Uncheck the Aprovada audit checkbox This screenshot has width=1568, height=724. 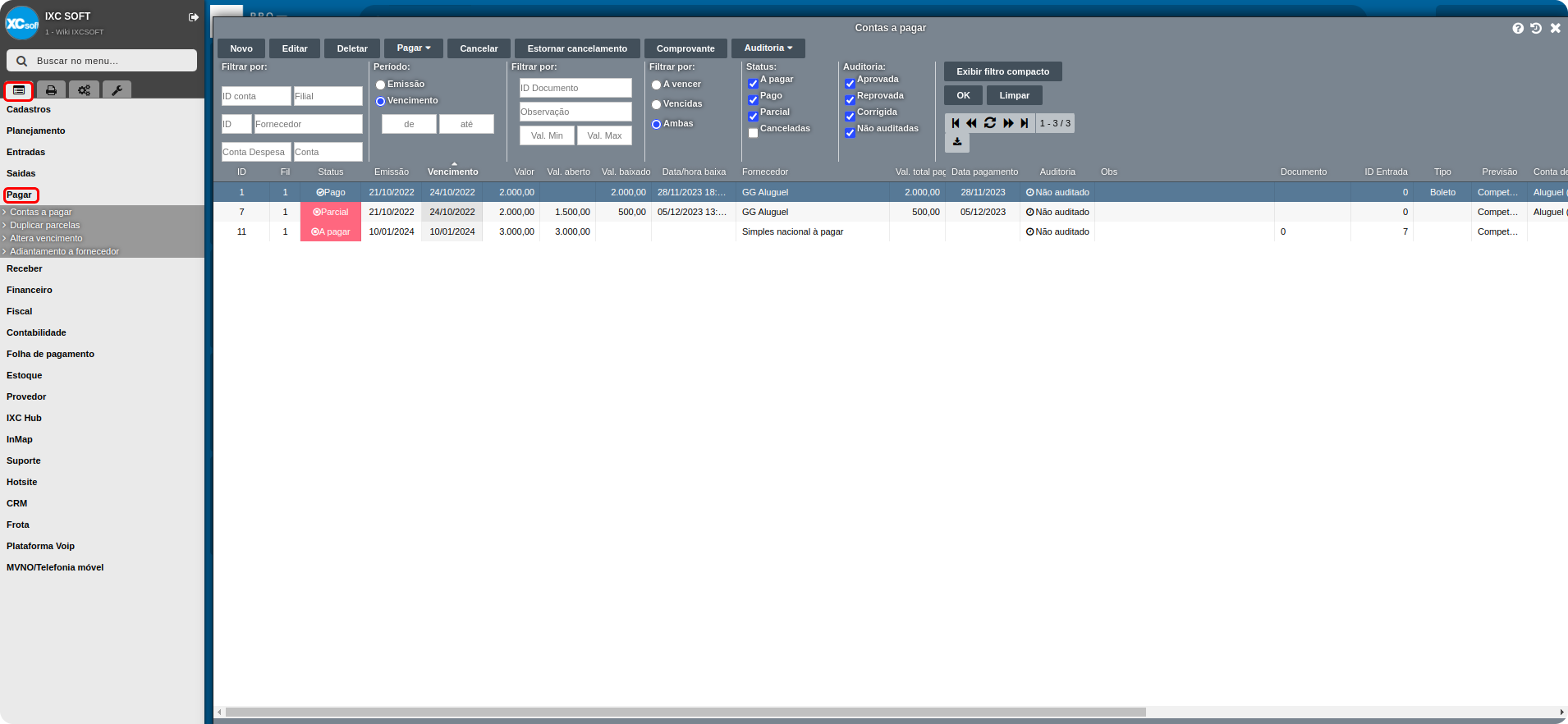(850, 84)
